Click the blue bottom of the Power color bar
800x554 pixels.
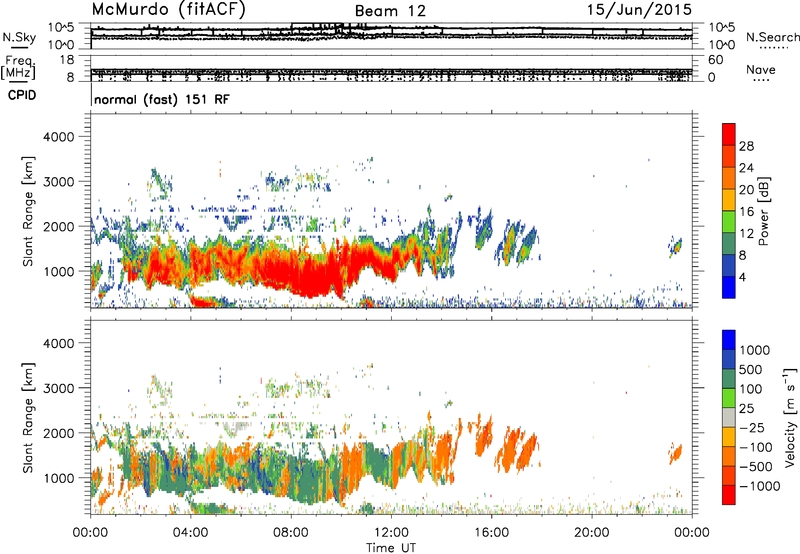tap(729, 287)
